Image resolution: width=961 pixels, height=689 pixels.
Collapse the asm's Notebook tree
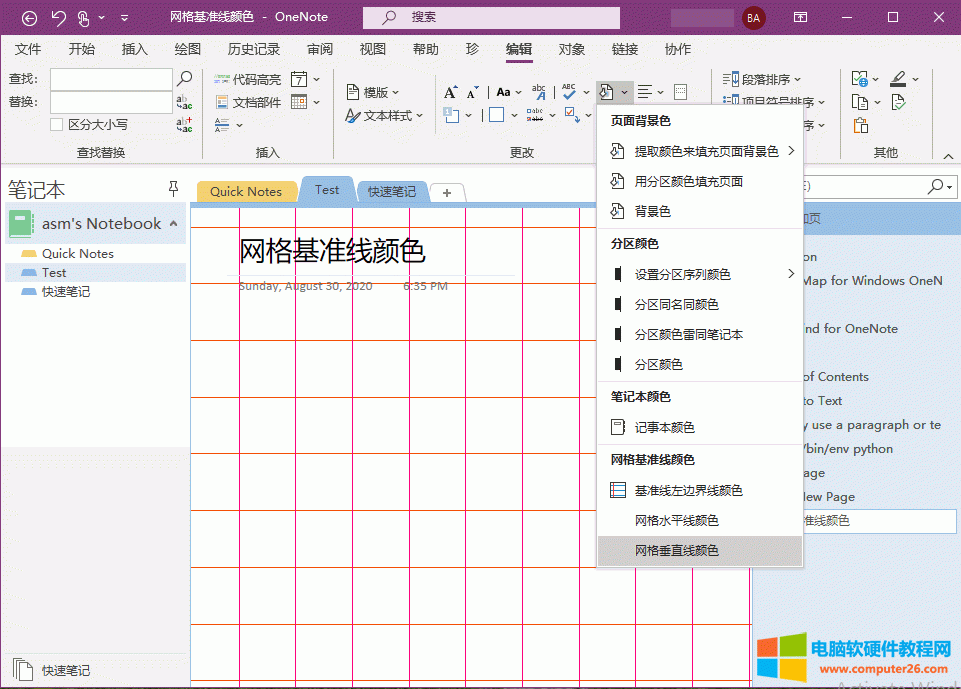(174, 224)
